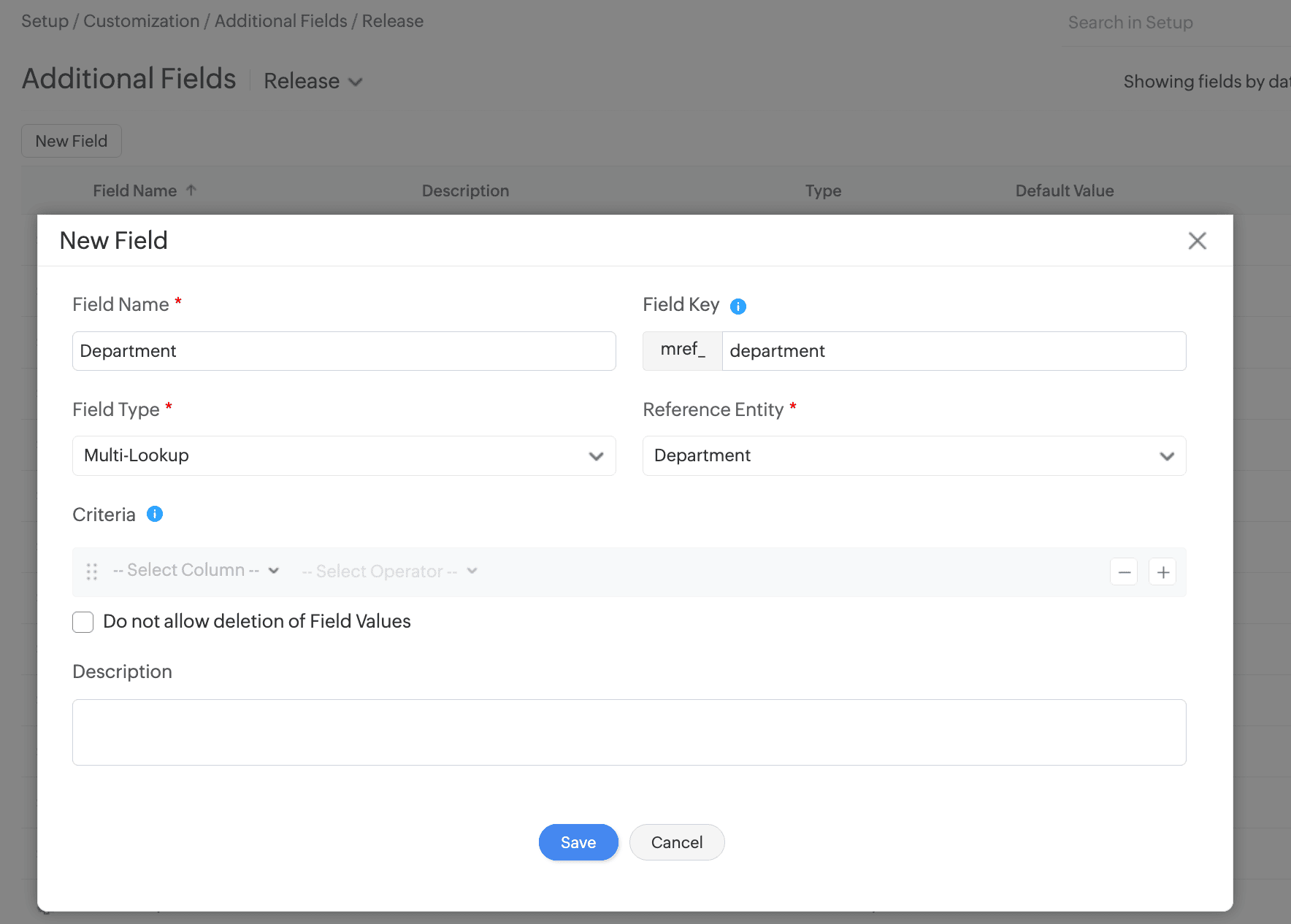Open the Field Type dropdown
1291x924 pixels.
tap(344, 456)
